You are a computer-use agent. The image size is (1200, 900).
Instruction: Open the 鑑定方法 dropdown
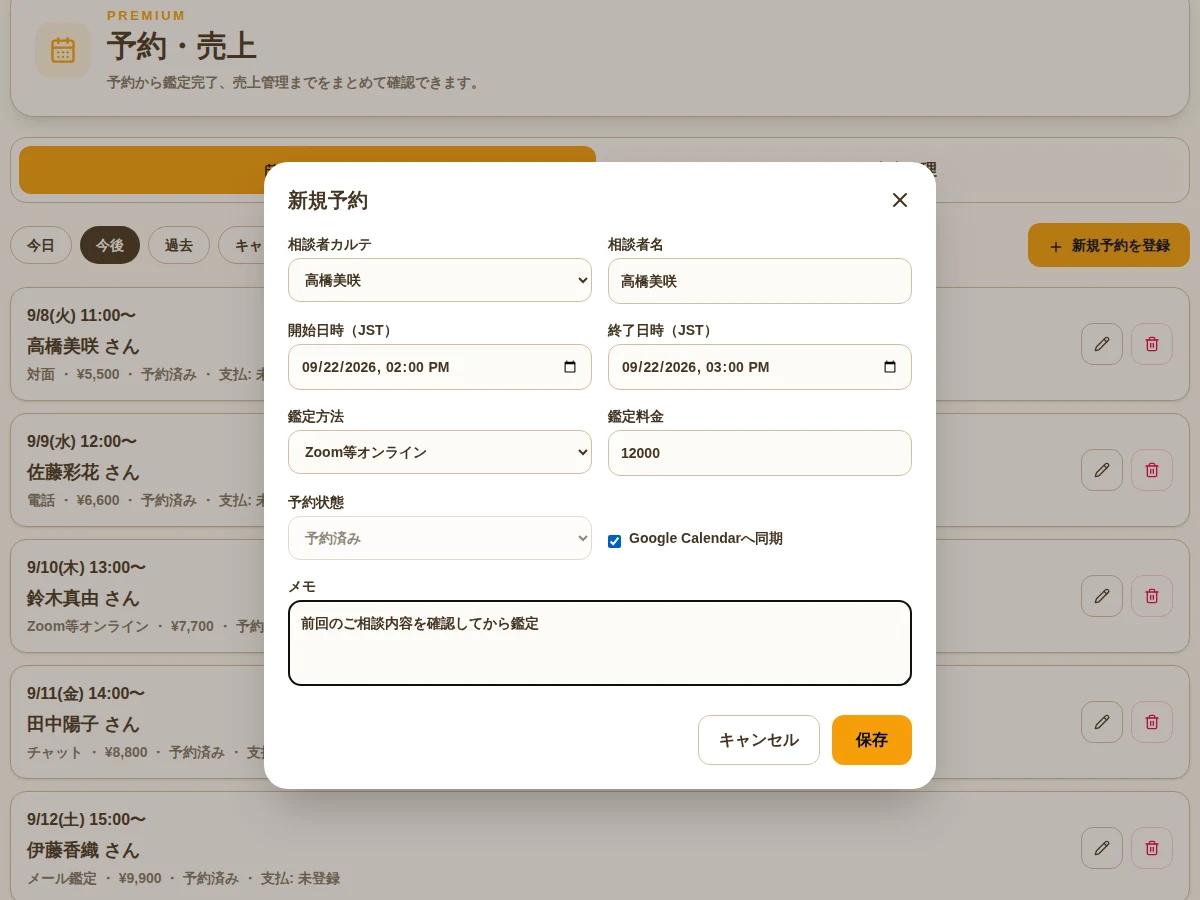point(440,453)
